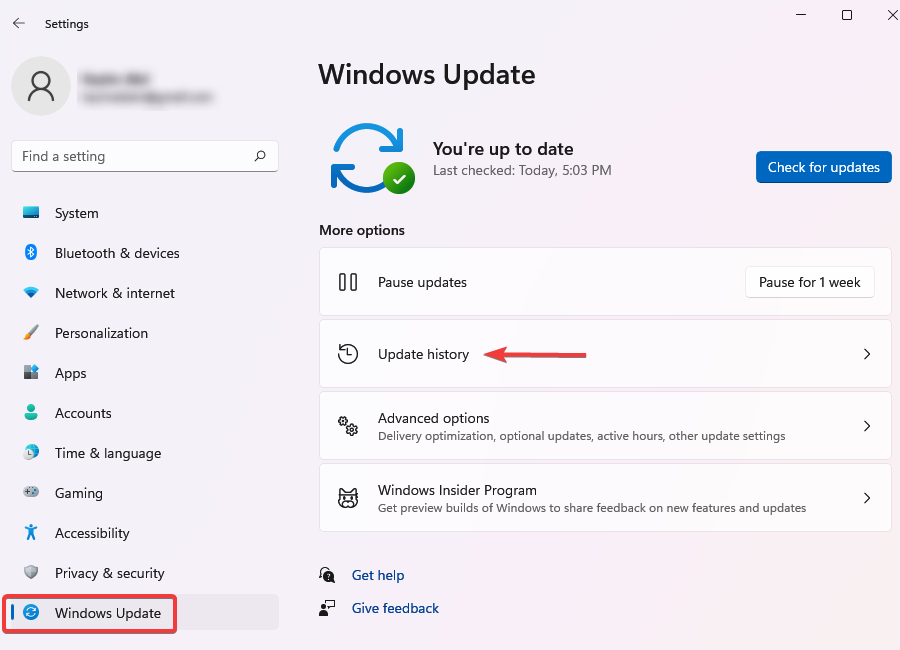Open Accessibility settings
This screenshot has width=900, height=650.
(145, 533)
